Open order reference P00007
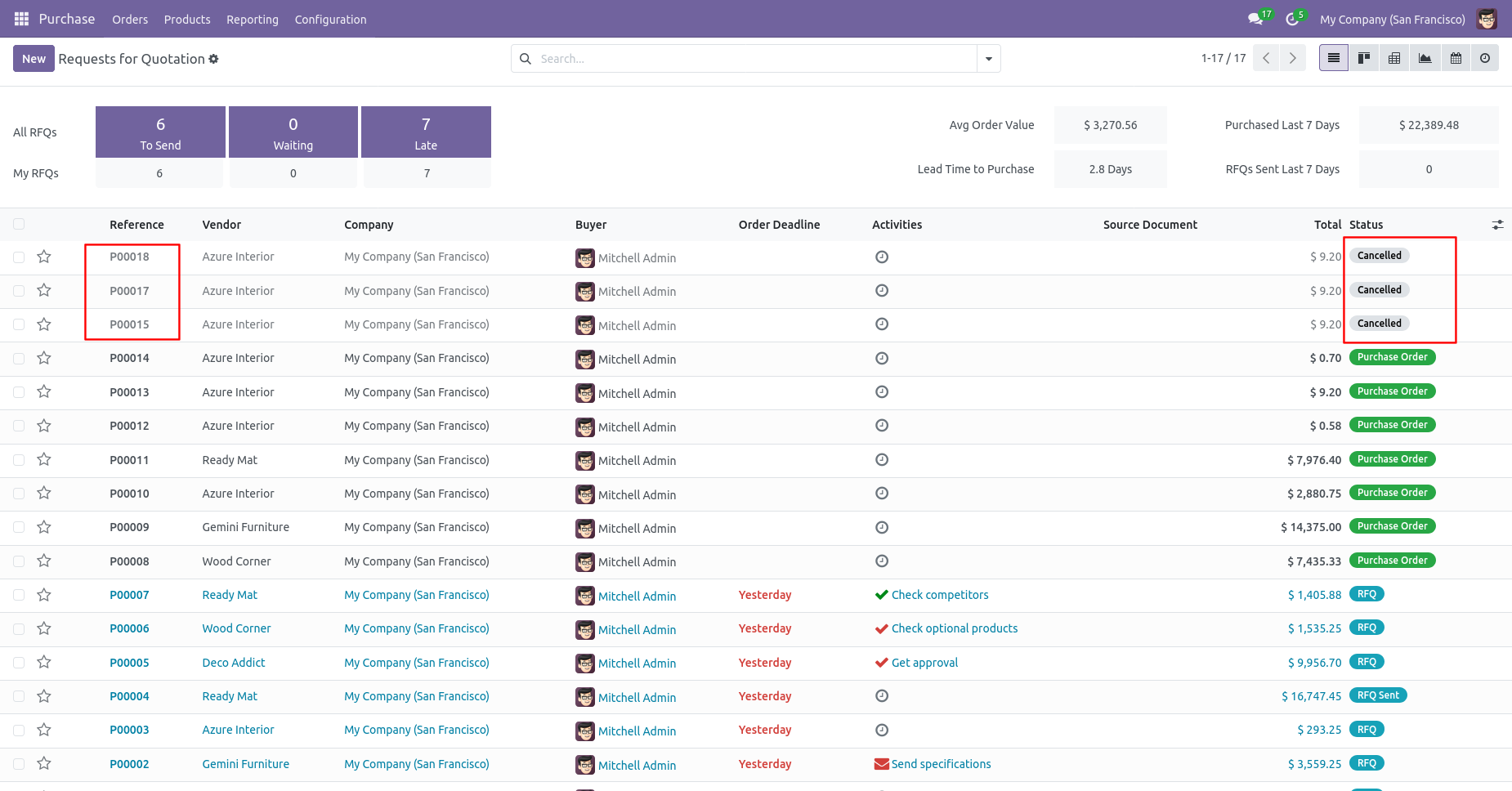Screen dimensions: 1512x791 point(129,595)
